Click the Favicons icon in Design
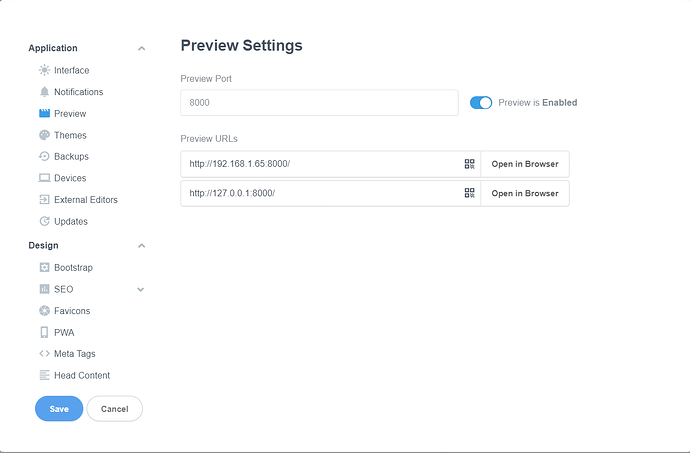Screen dimensions: 690x453 (44, 310)
